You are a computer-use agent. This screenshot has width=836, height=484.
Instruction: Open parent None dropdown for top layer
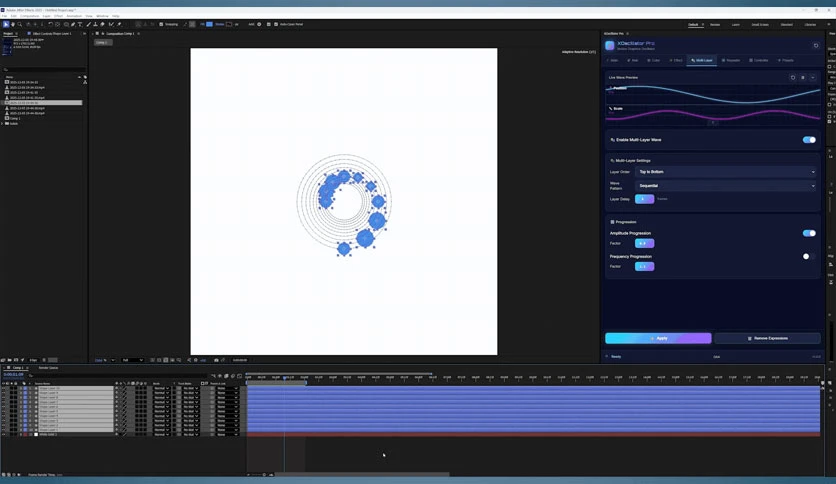click(227, 389)
